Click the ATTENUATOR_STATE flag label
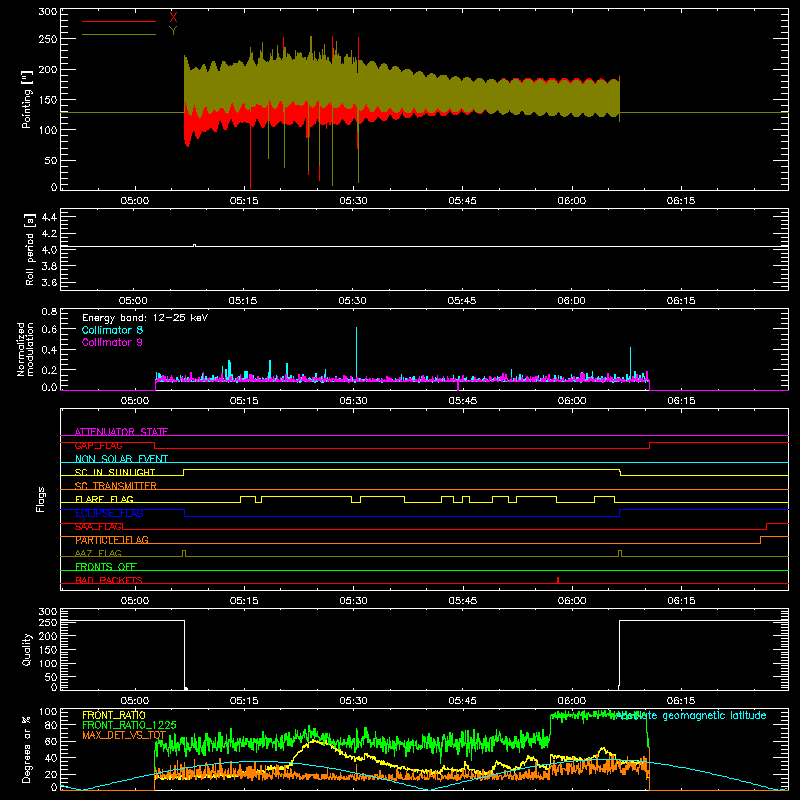 [x=121, y=432]
